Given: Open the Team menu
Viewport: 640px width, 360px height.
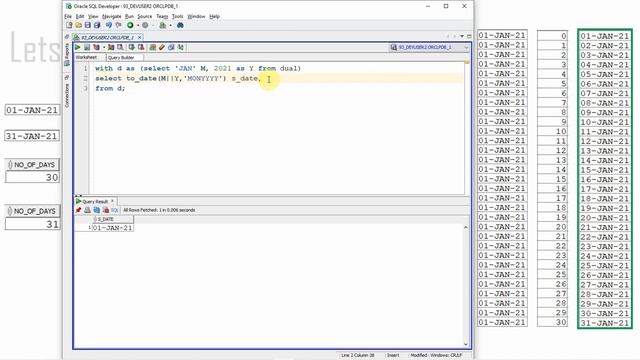Looking at the screenshot, I should click(x=162, y=16).
